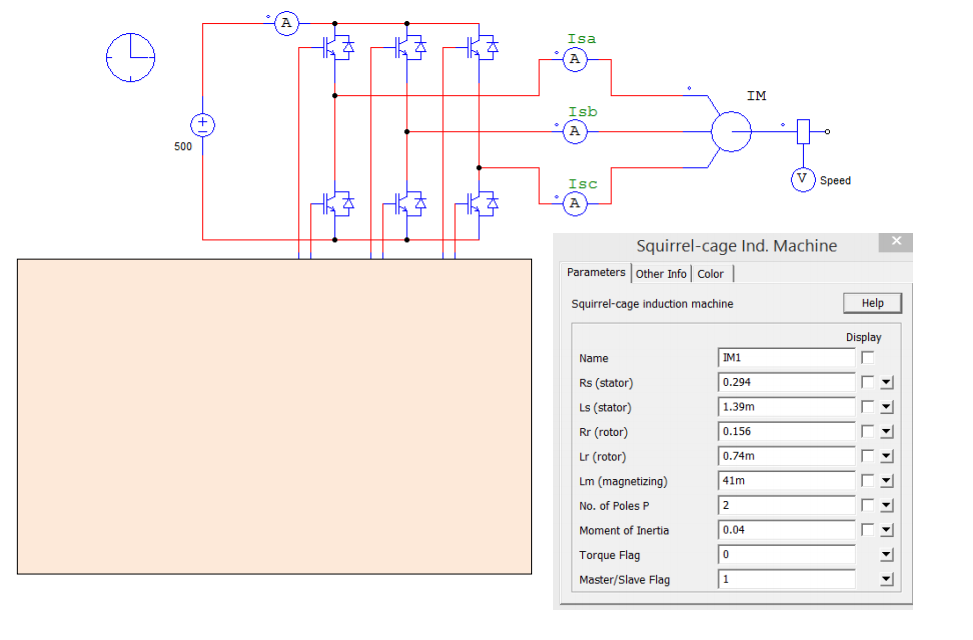The width and height of the screenshot is (973, 640).
Task: Select the Speed voltage sensor
Action: click(x=802, y=179)
